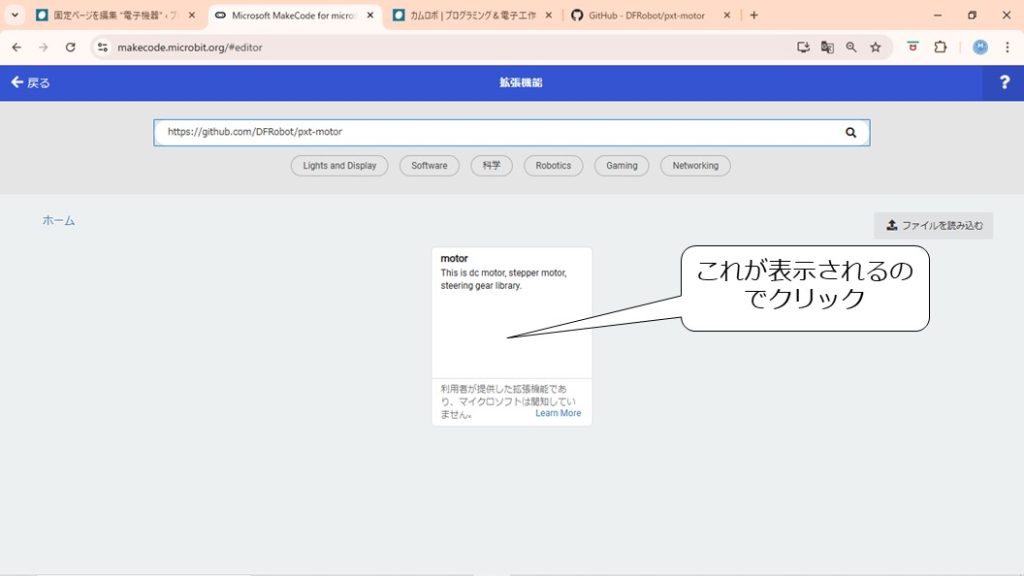1024x576 pixels.
Task: Click the ホーム breadcrumb link
Action: 58,220
